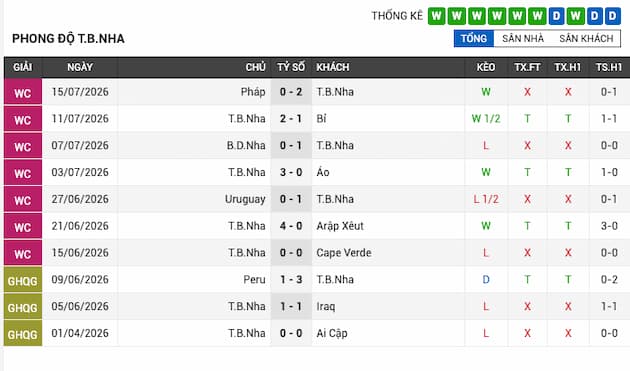Image resolution: width=630 pixels, height=371 pixels.
Task: Switch to the SÂN KHÁCH tab
Action: (586, 39)
